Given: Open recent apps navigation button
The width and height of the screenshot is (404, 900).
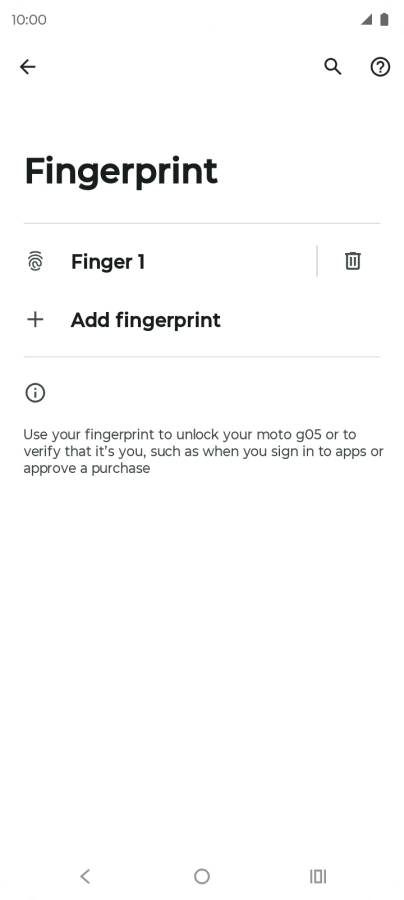Looking at the screenshot, I should [x=318, y=876].
